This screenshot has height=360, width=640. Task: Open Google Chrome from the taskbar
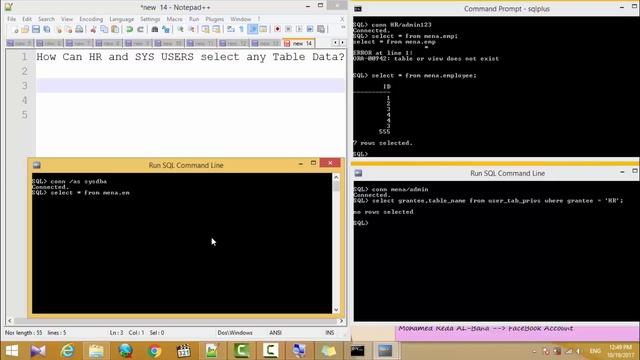154,351
